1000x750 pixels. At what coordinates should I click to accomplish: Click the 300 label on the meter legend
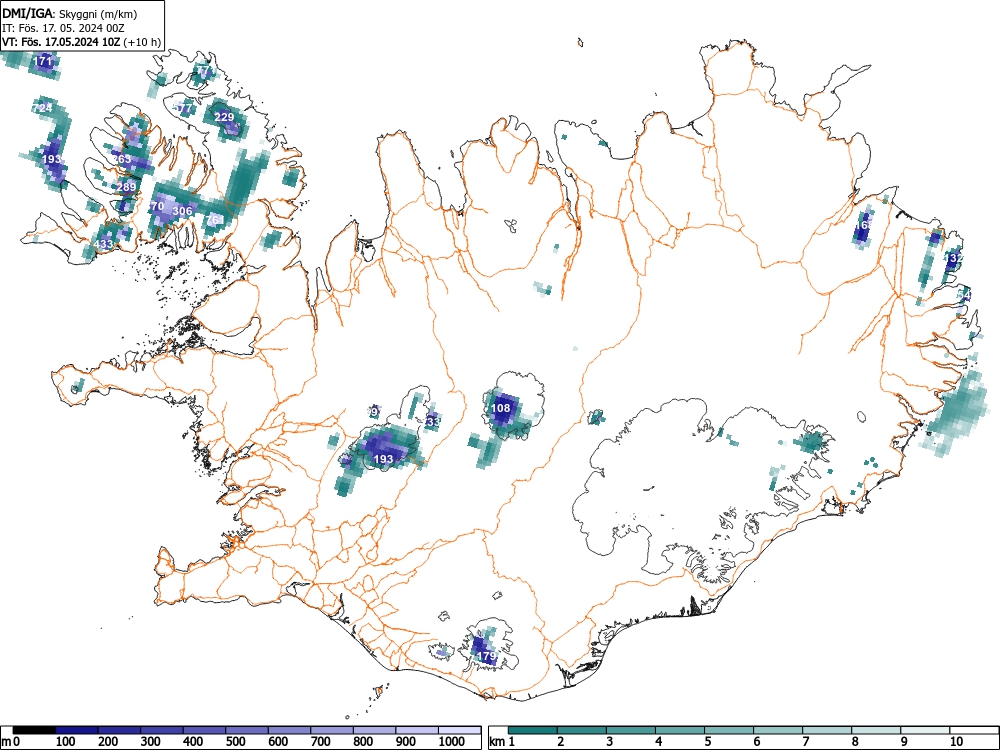(x=151, y=742)
